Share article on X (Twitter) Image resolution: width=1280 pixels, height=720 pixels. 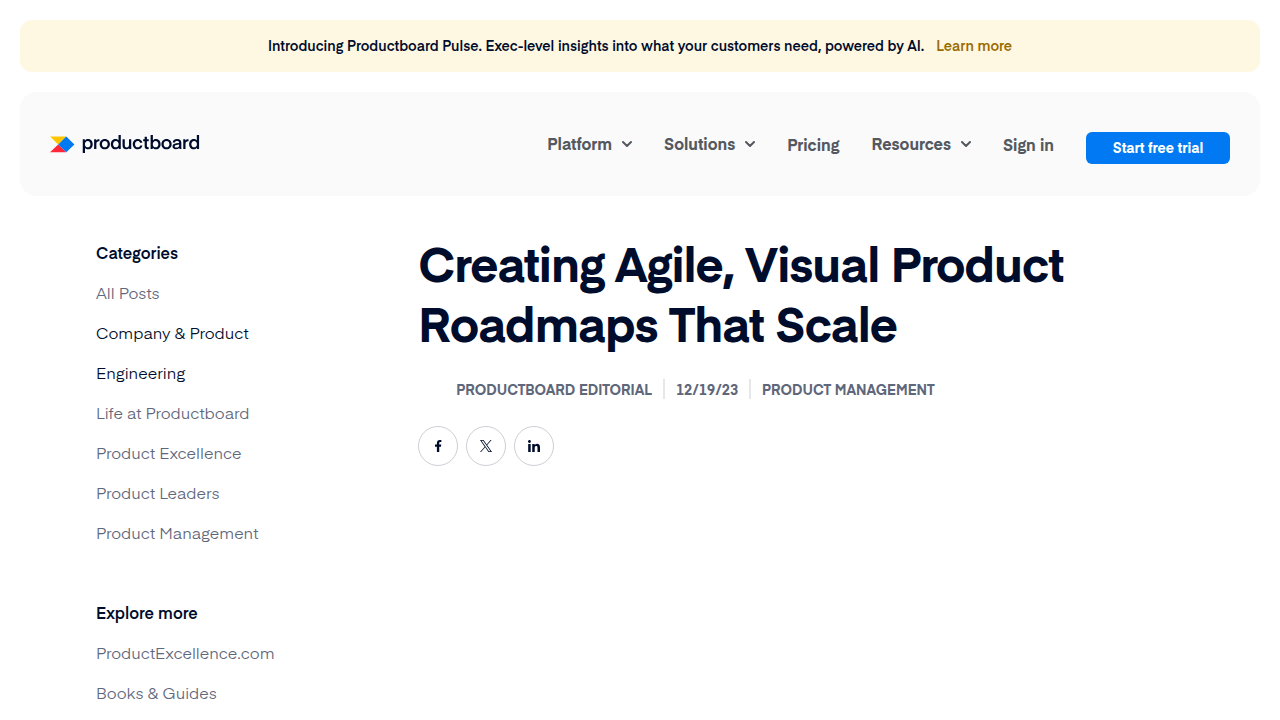pyautogui.click(x=486, y=446)
